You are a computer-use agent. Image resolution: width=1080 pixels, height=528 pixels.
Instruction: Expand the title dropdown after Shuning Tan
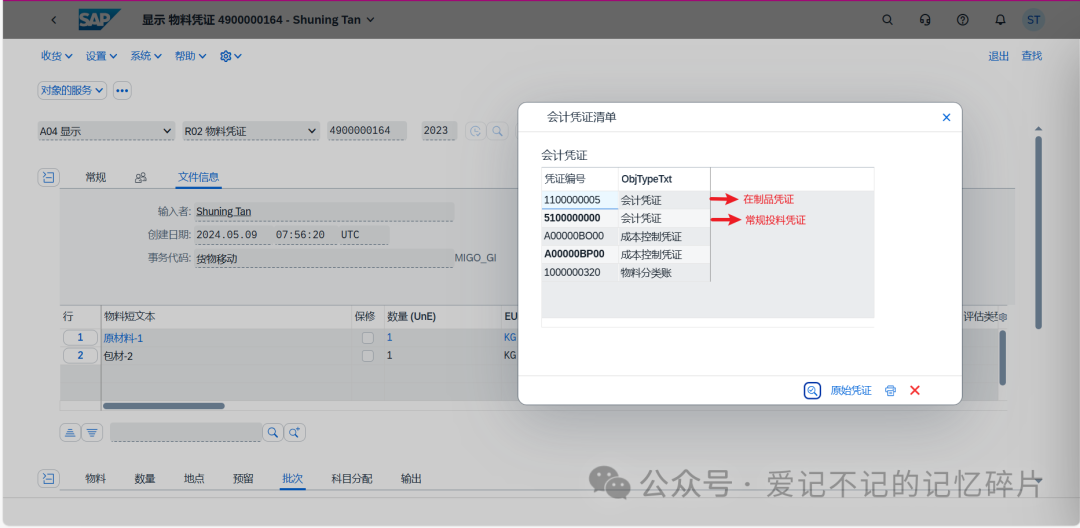(371, 20)
